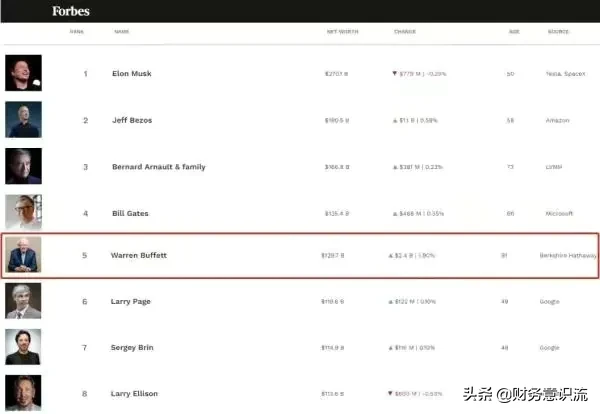Select rank number 1 beside Elon Musk
Screen dimensions: 600x414
85,73
